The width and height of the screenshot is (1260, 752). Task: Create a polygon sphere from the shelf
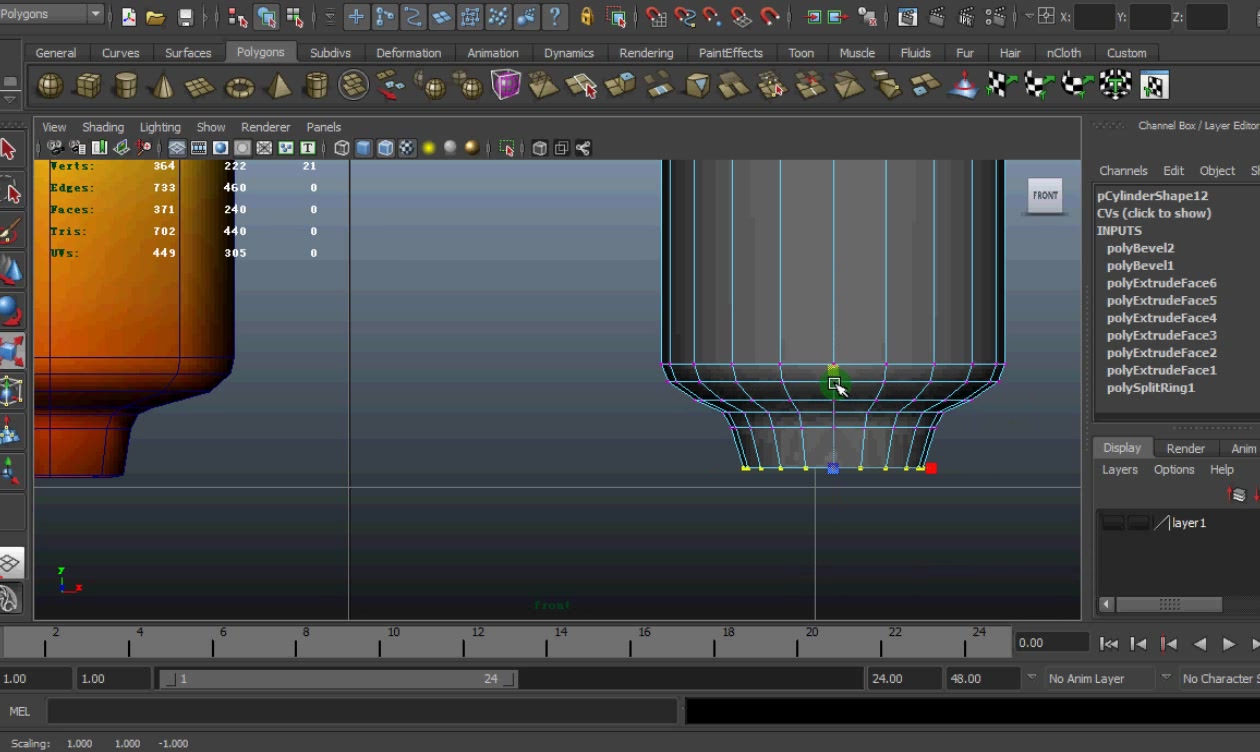49,87
